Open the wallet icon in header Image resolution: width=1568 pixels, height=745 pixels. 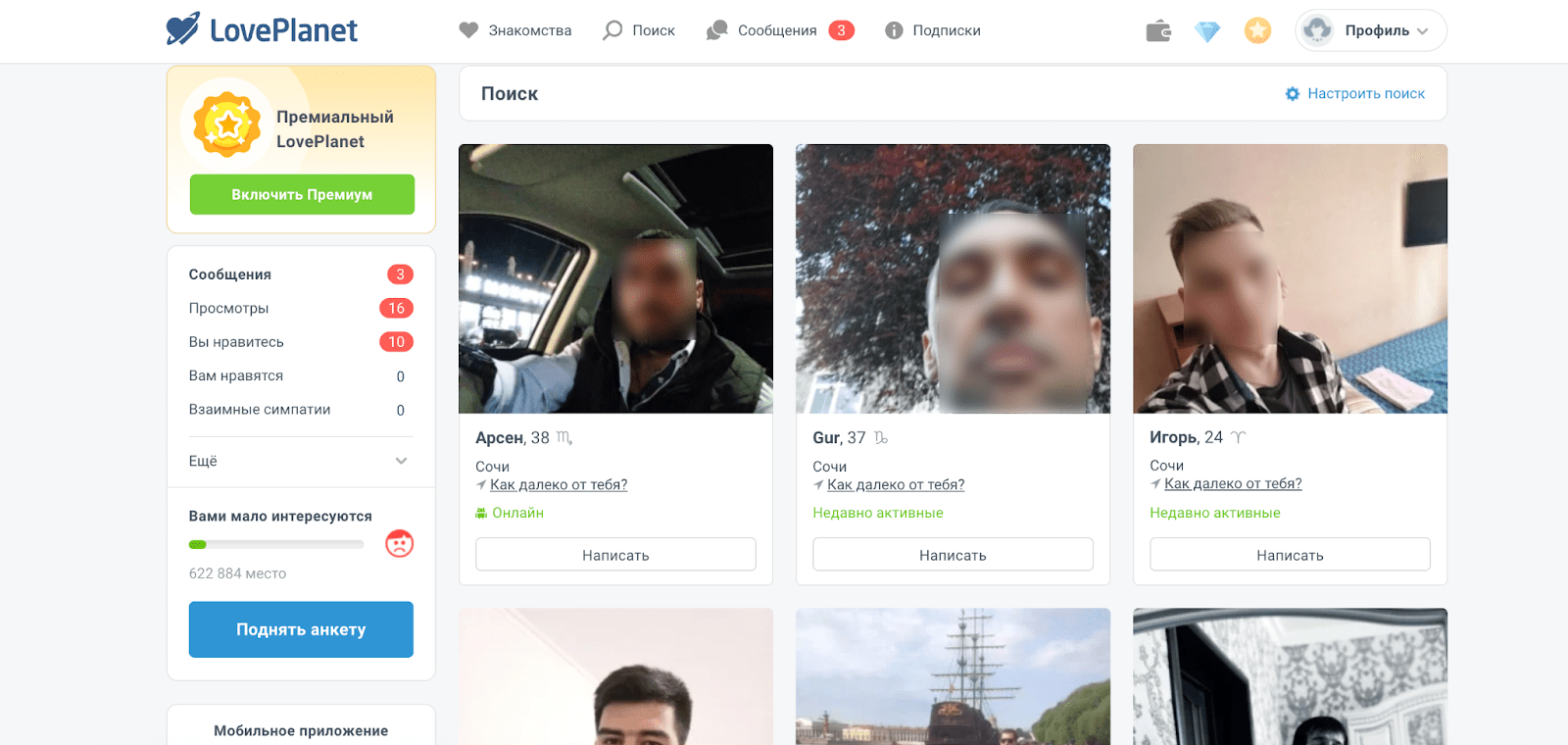[1158, 31]
